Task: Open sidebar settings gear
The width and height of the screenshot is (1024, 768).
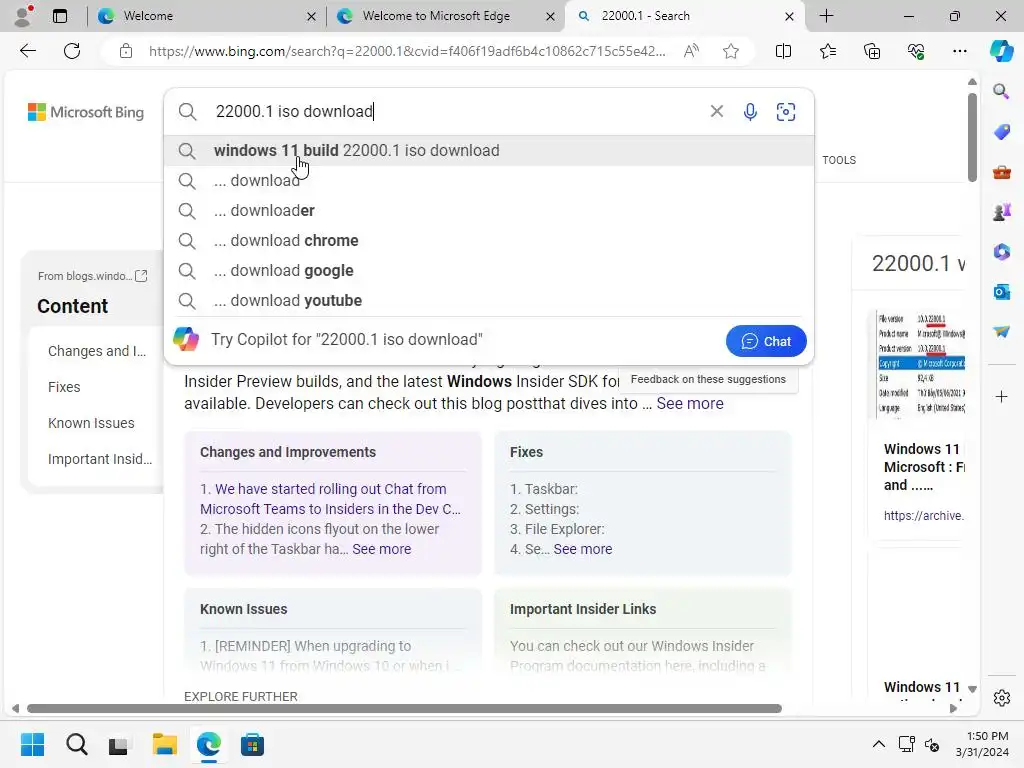Action: point(1001,698)
